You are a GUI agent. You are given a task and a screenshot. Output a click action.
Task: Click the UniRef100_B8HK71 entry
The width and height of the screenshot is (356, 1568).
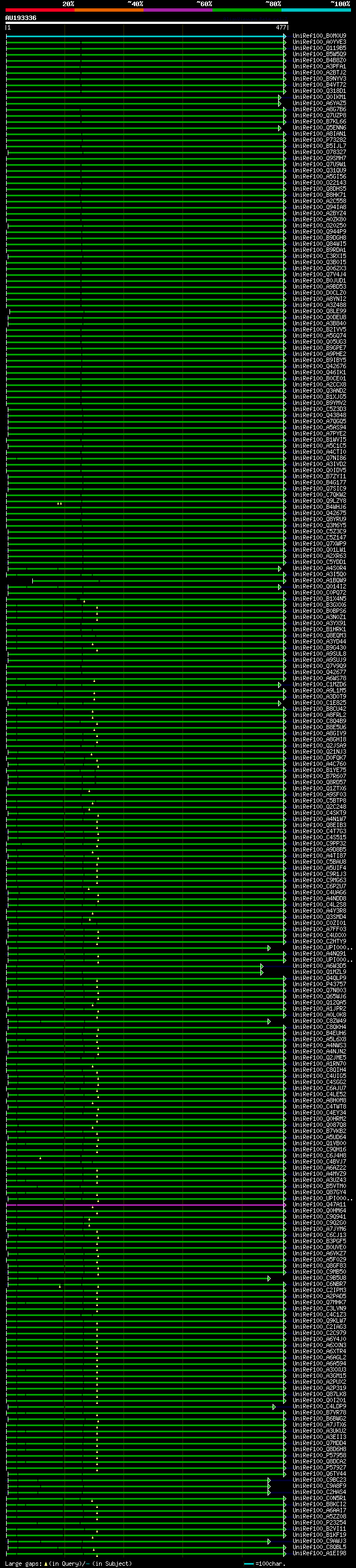click(319, 195)
